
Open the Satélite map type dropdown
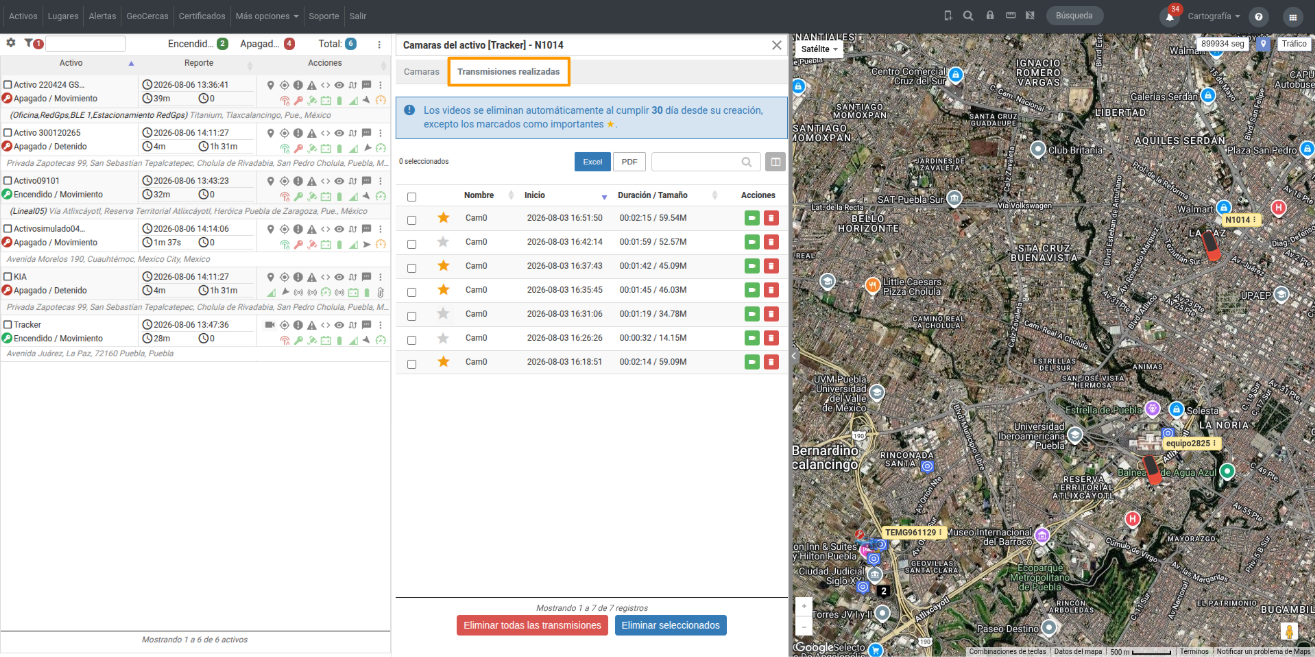pos(820,48)
